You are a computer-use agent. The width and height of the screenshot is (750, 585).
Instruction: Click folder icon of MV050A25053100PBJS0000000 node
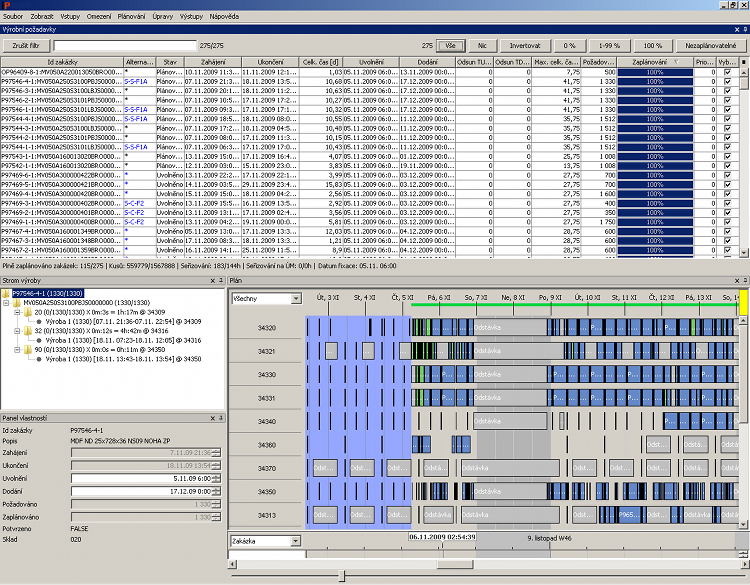click(x=16, y=303)
